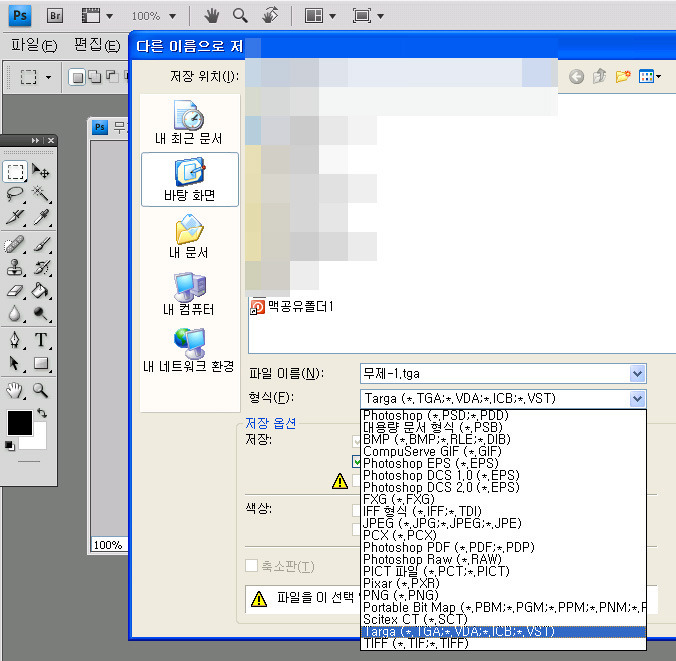The height and width of the screenshot is (661, 676).
Task: Select the Rectangular Marquee tool in toolbox
Action: click(16, 172)
